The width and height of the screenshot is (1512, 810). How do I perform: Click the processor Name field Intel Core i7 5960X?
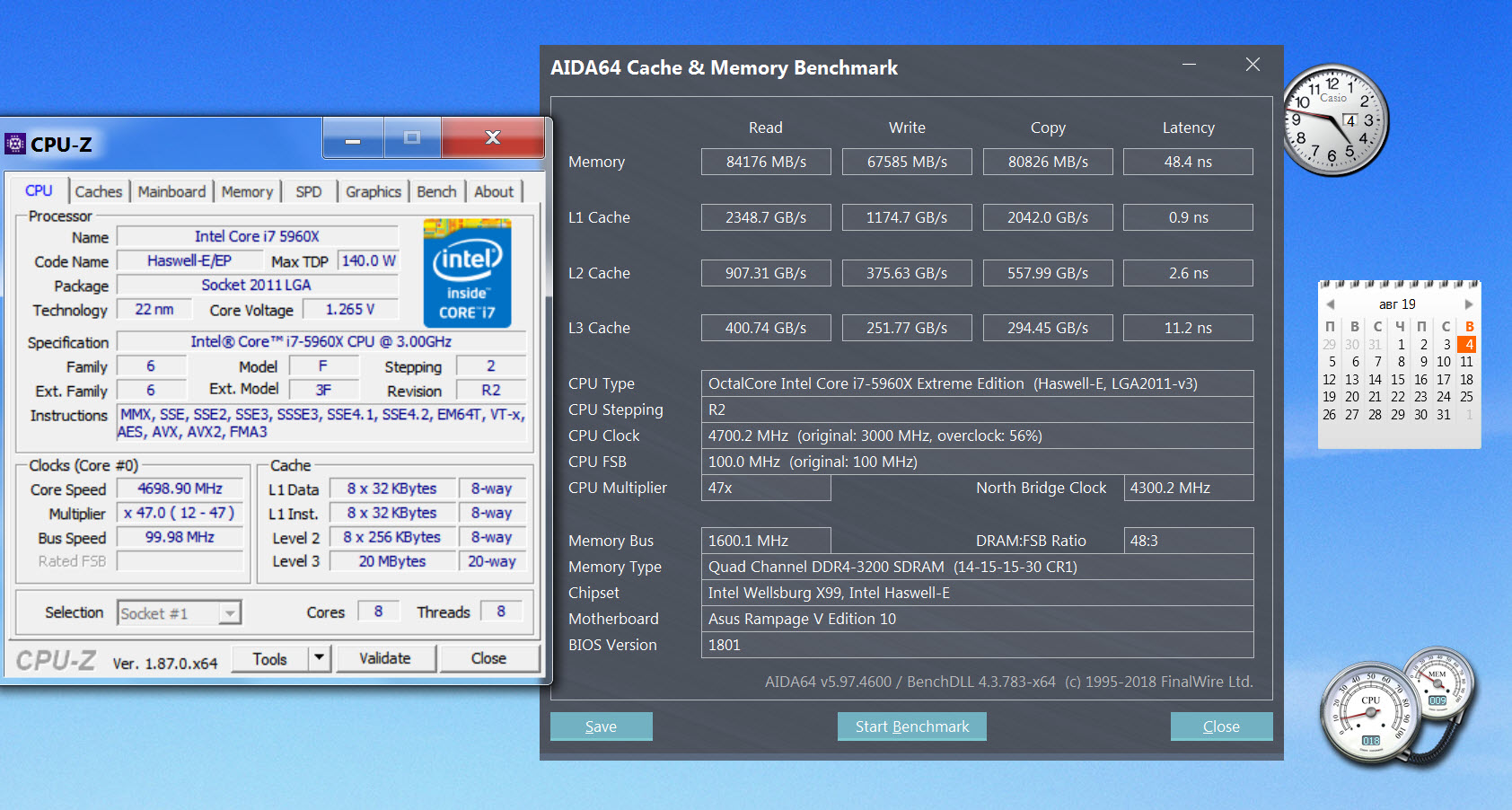(257, 236)
